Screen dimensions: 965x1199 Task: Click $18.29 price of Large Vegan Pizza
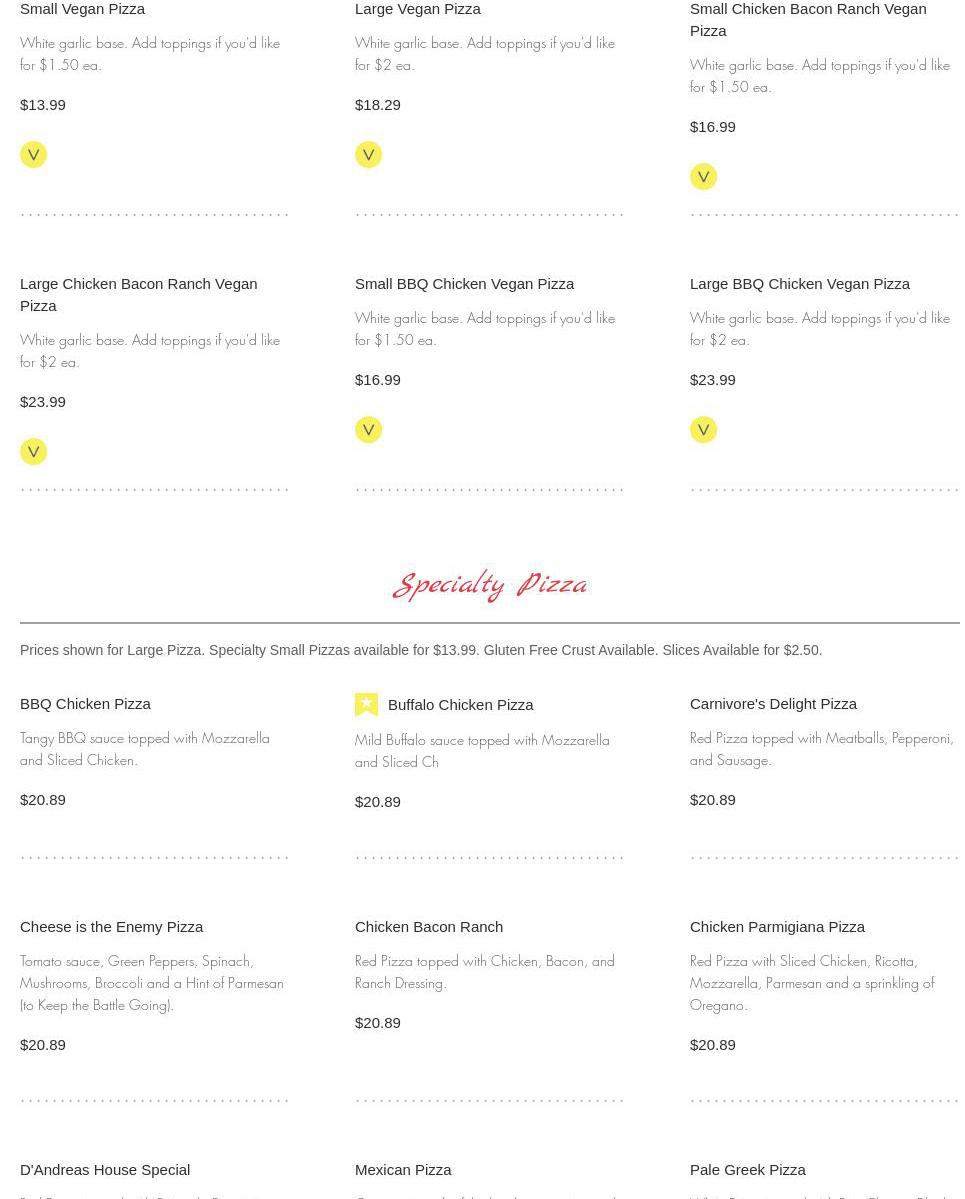377,104
